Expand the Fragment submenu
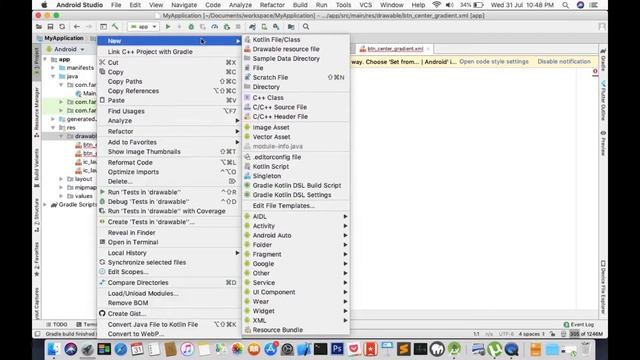The image size is (640, 360). click(x=296, y=254)
